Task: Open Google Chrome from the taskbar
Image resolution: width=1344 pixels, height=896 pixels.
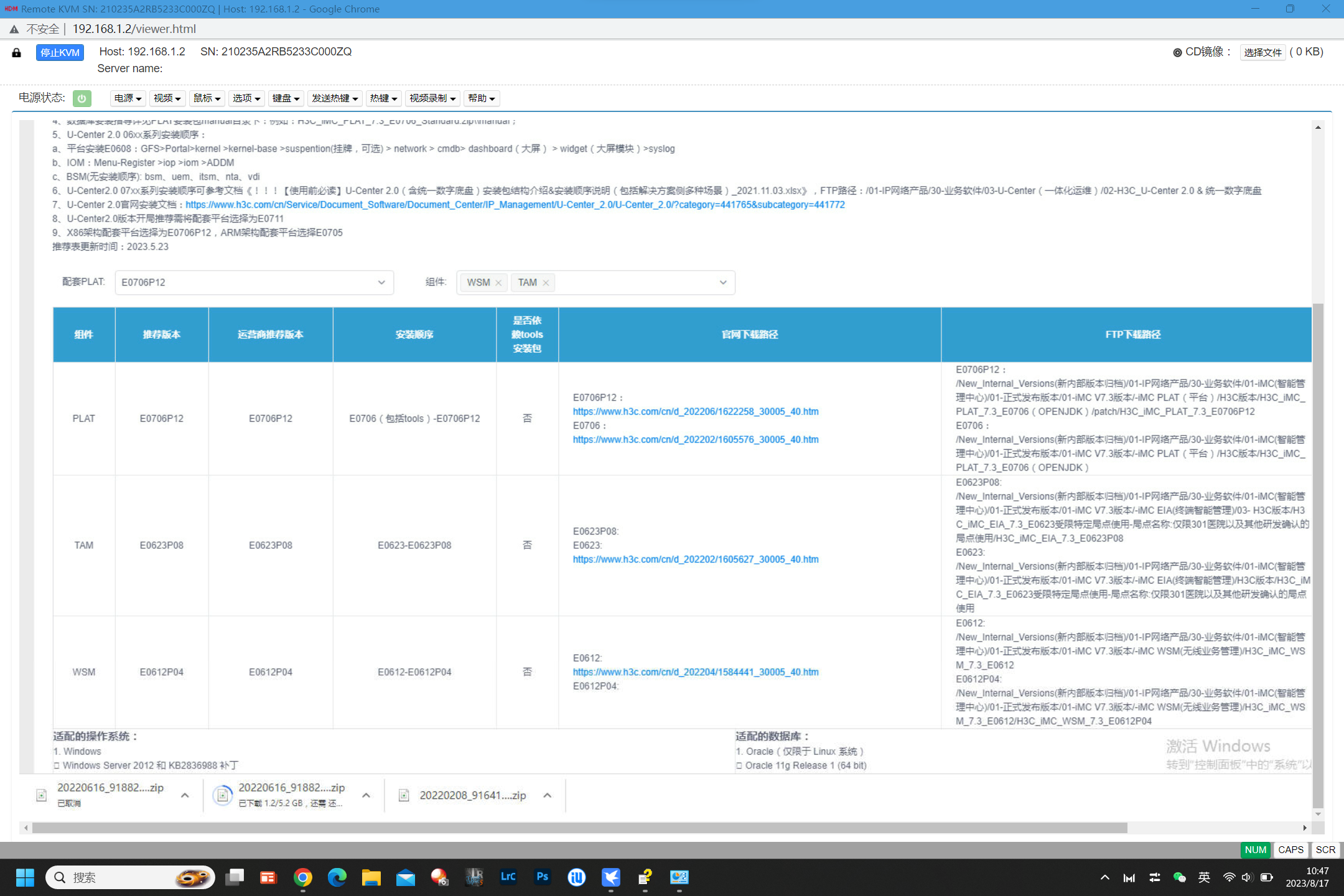Action: pyautogui.click(x=302, y=877)
